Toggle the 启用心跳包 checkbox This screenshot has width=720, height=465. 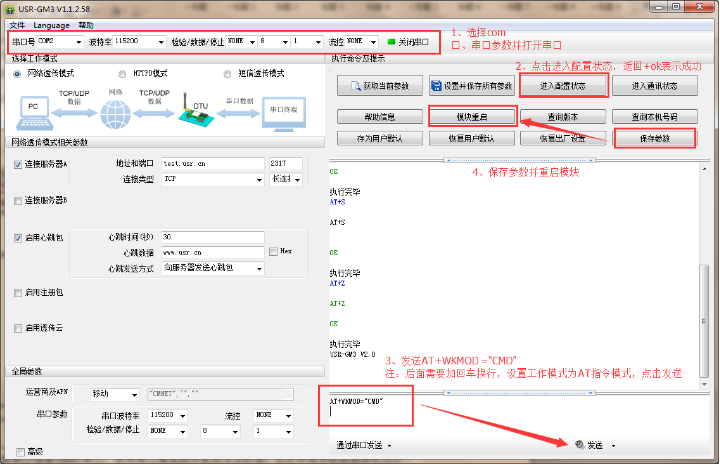tap(18, 238)
